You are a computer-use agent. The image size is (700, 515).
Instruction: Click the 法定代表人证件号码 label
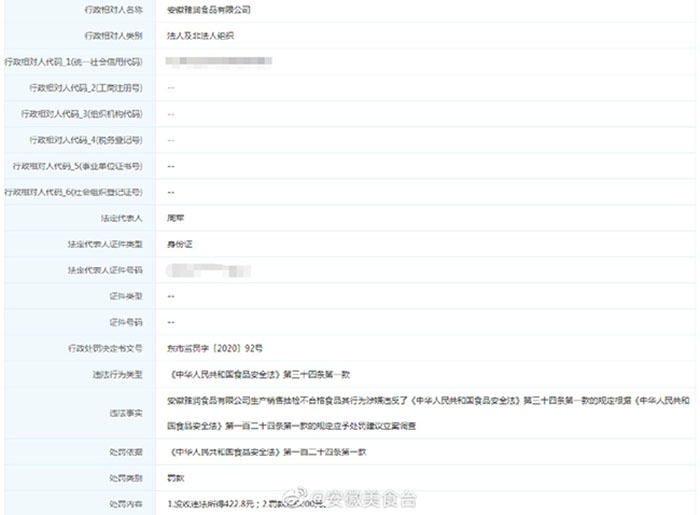coord(105,270)
